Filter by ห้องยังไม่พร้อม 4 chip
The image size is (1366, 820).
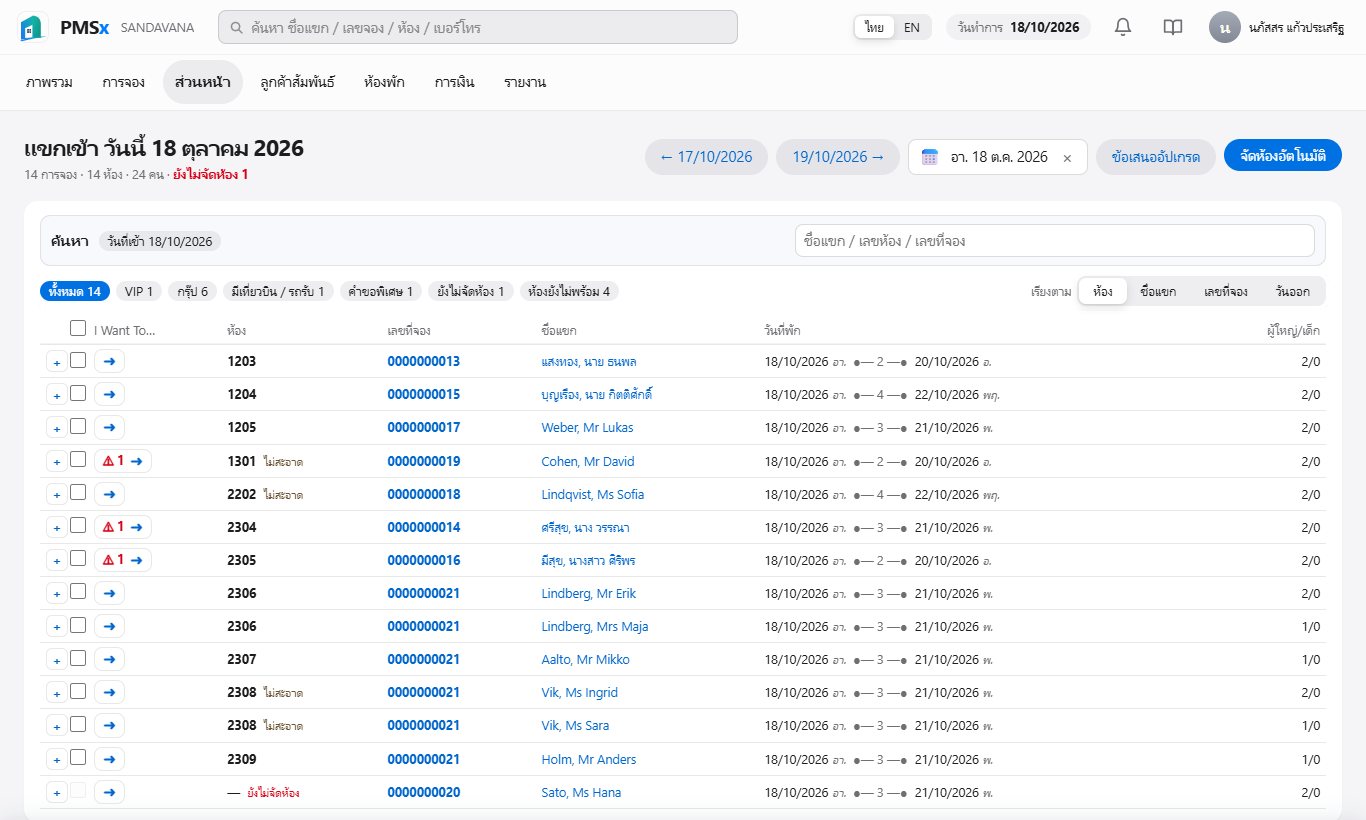pos(569,291)
